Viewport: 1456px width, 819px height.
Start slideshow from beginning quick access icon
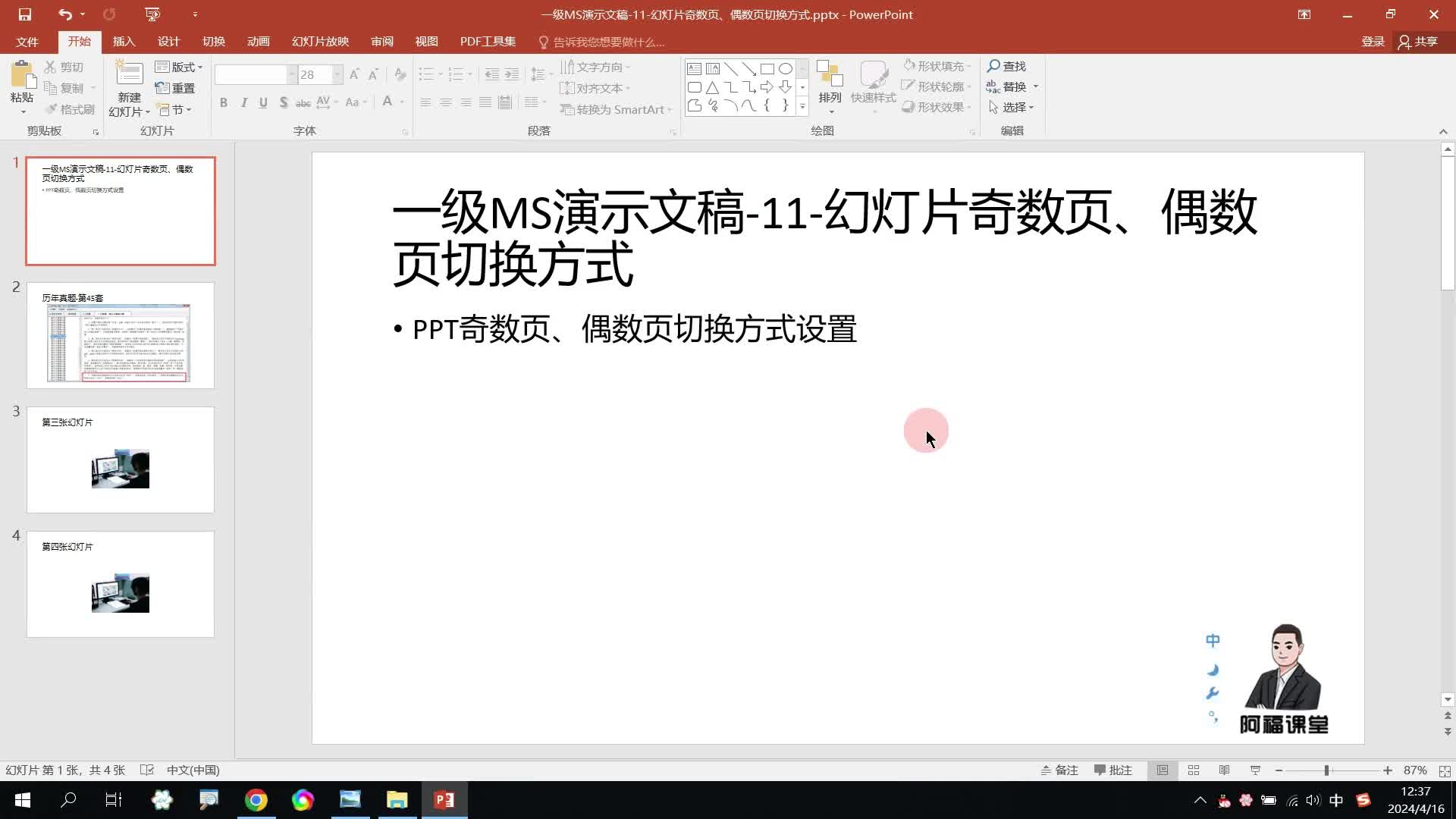152,14
